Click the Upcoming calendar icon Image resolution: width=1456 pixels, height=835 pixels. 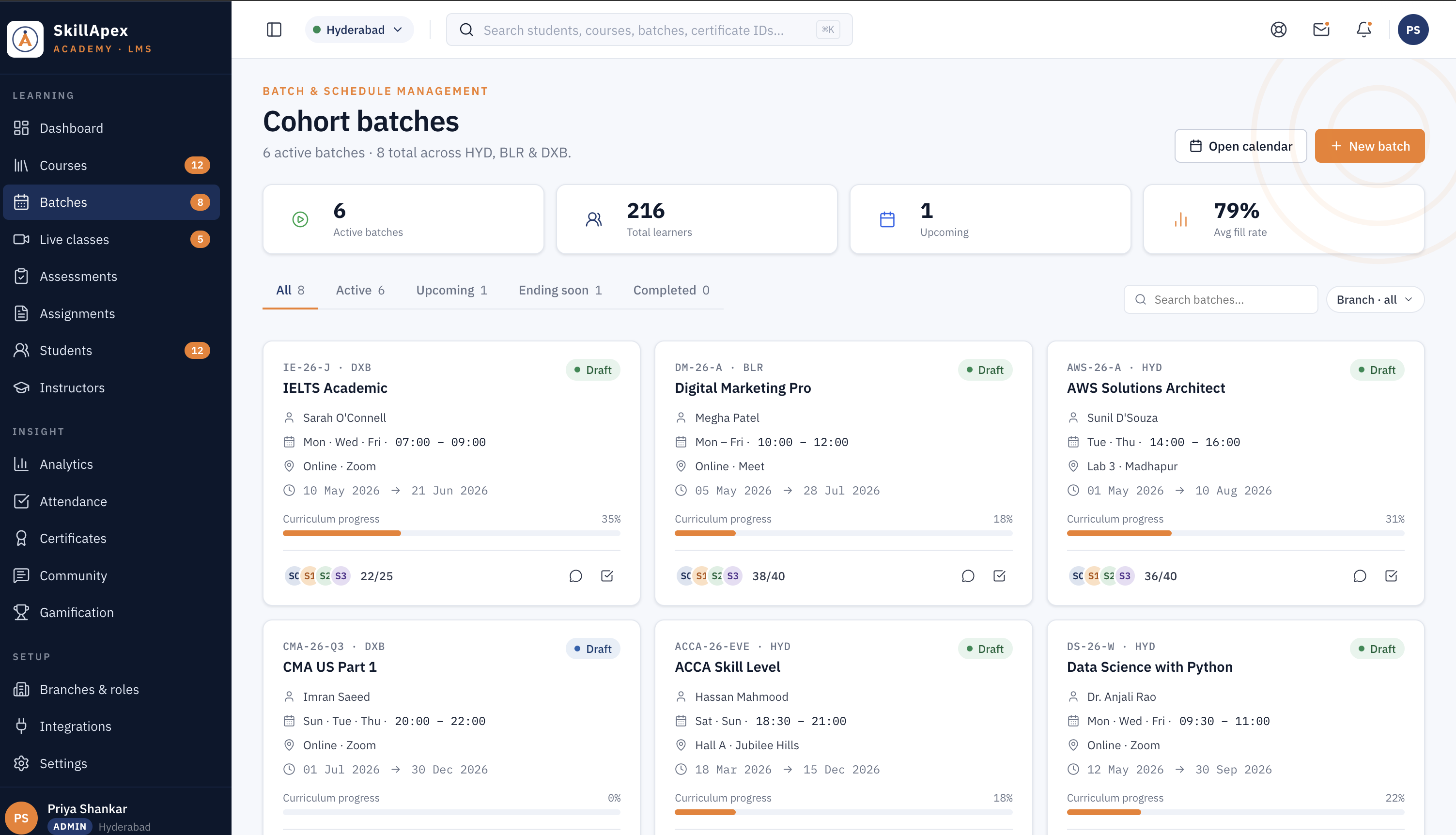pos(887,219)
